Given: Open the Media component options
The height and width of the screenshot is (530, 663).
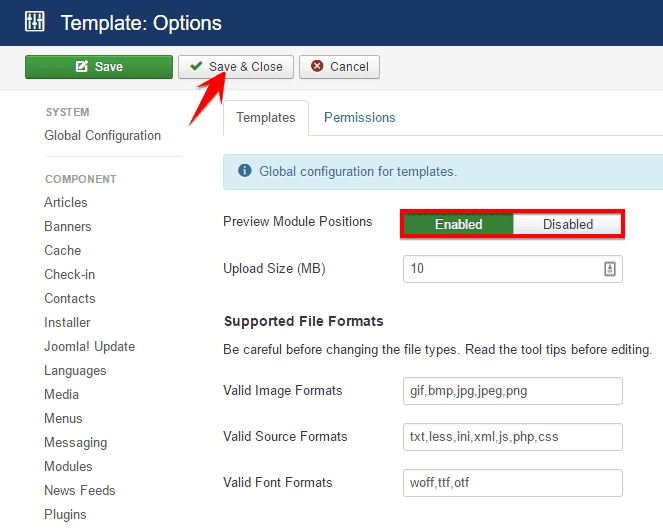Looking at the screenshot, I should point(61,394).
